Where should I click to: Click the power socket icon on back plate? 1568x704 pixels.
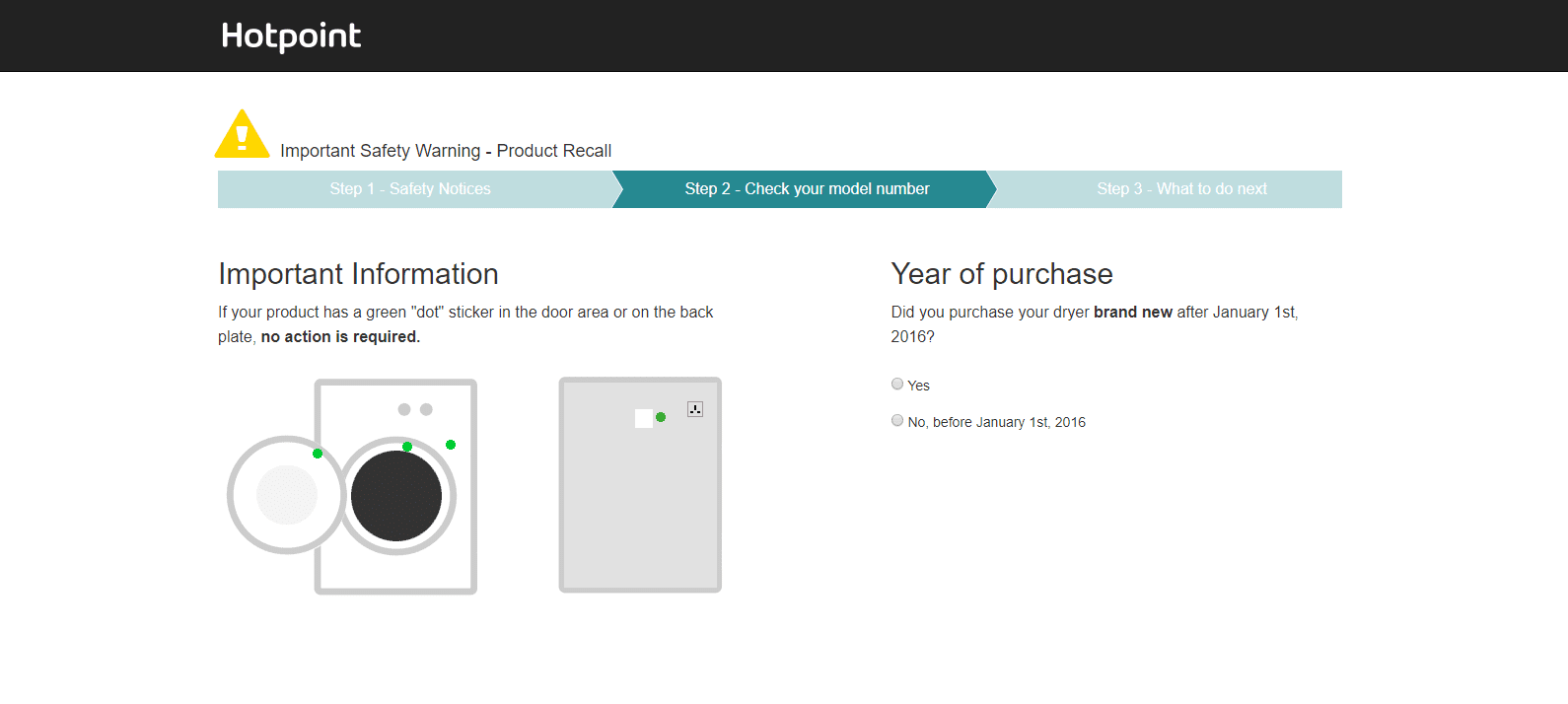tap(695, 409)
